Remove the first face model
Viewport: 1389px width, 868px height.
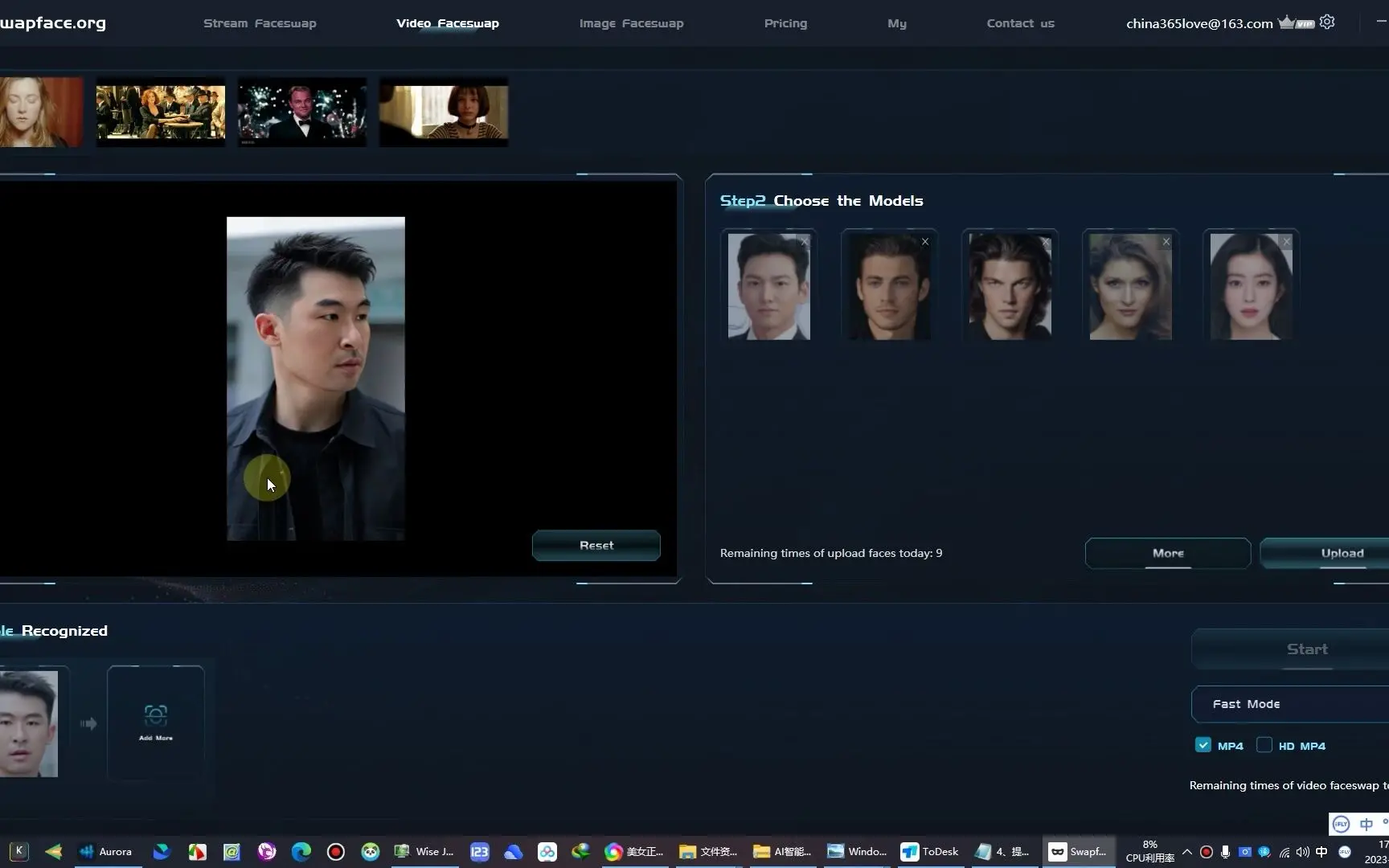[804, 242]
